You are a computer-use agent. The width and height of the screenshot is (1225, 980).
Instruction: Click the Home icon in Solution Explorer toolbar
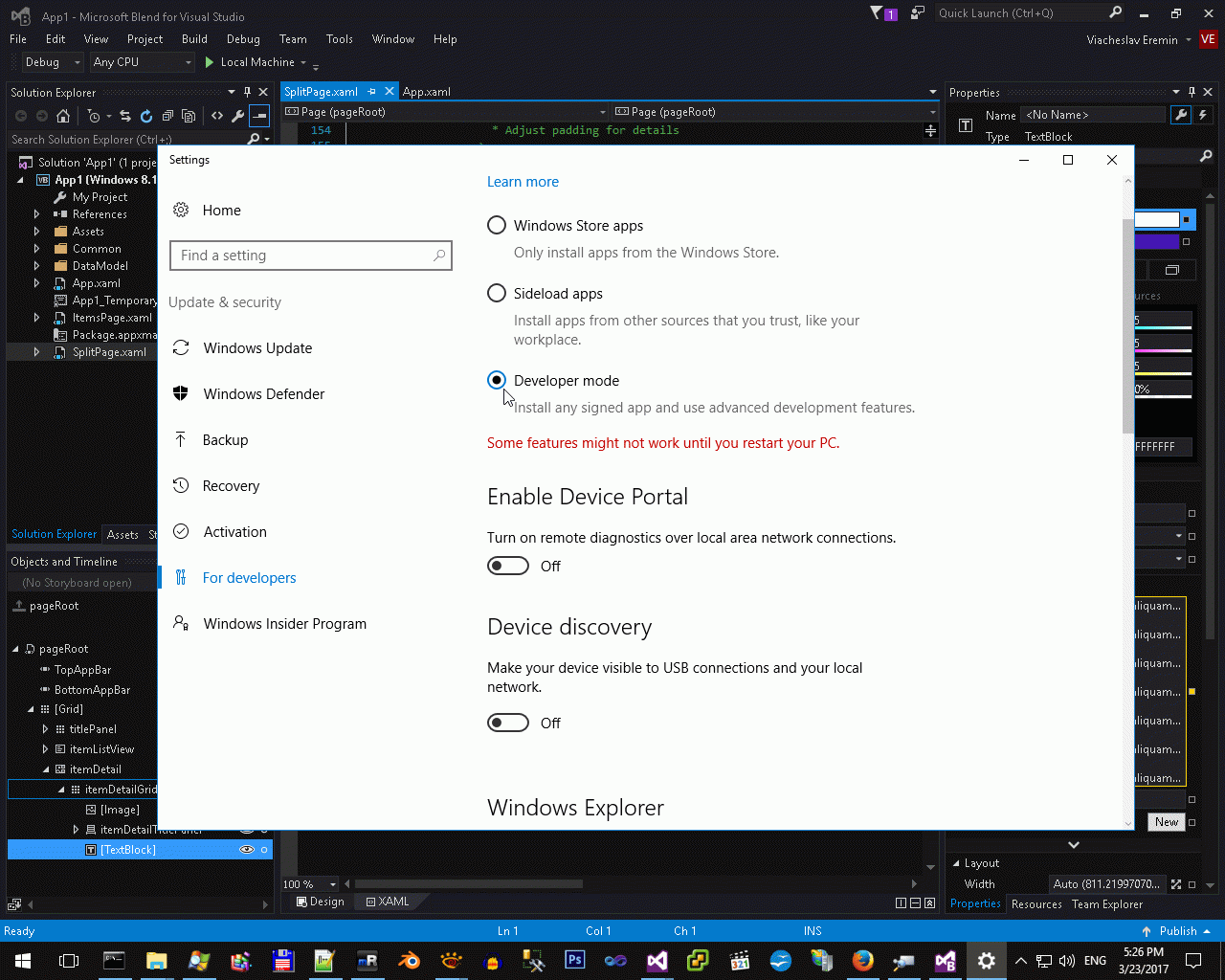pyautogui.click(x=63, y=116)
